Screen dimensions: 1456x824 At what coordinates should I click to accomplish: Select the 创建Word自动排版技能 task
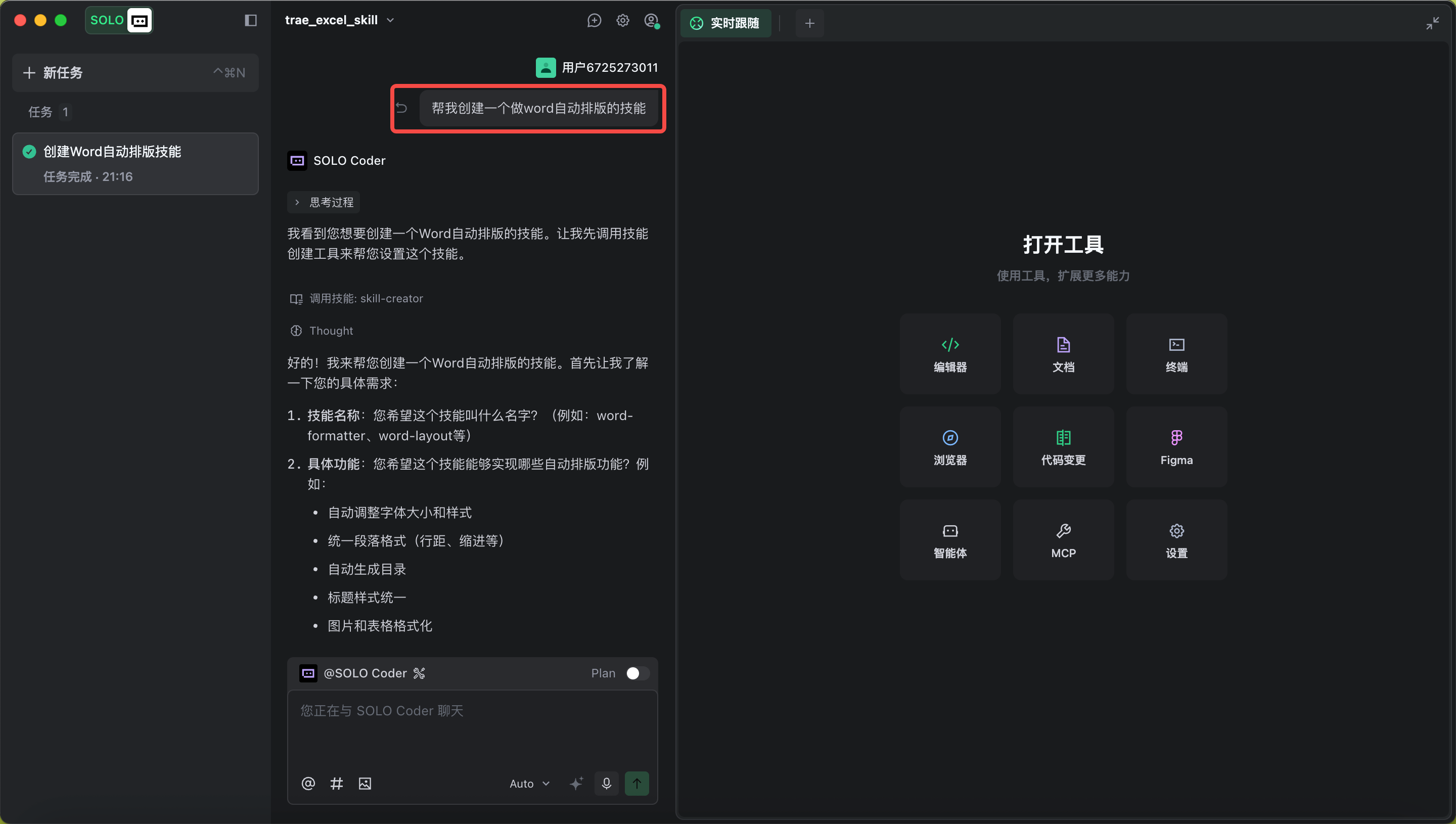pyautogui.click(x=135, y=164)
